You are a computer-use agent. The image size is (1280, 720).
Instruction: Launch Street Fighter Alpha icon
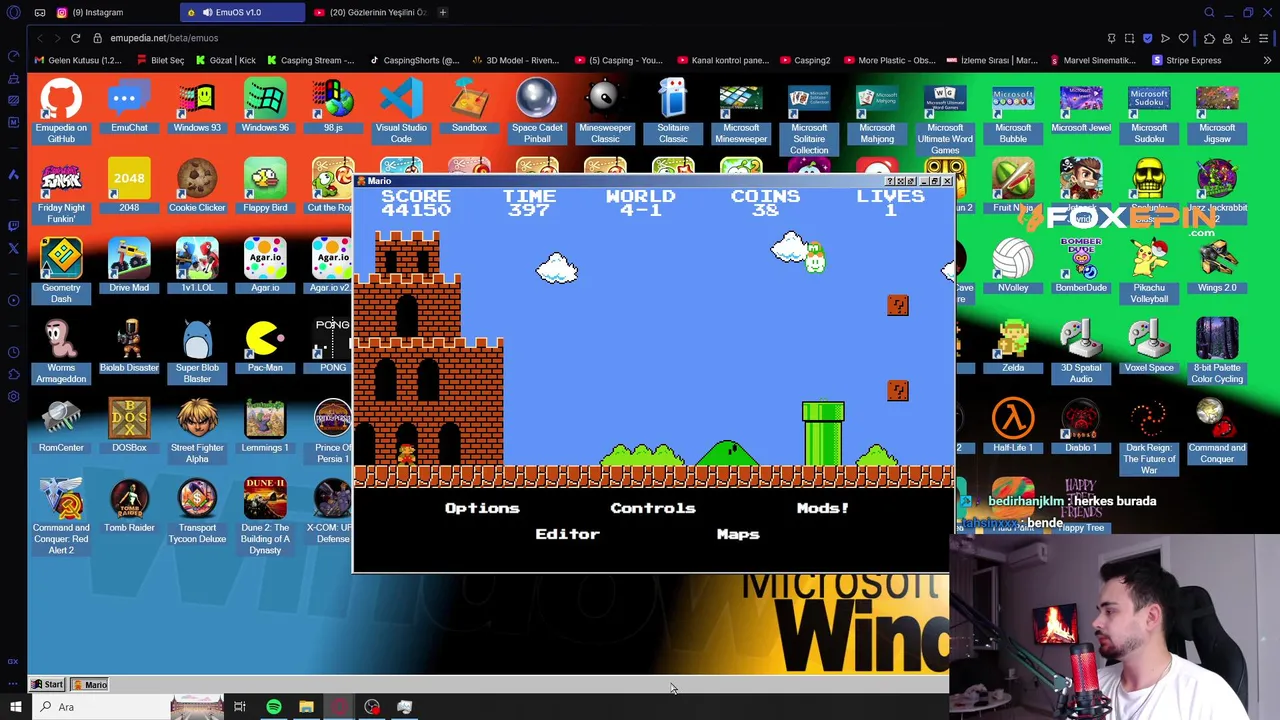(x=197, y=430)
